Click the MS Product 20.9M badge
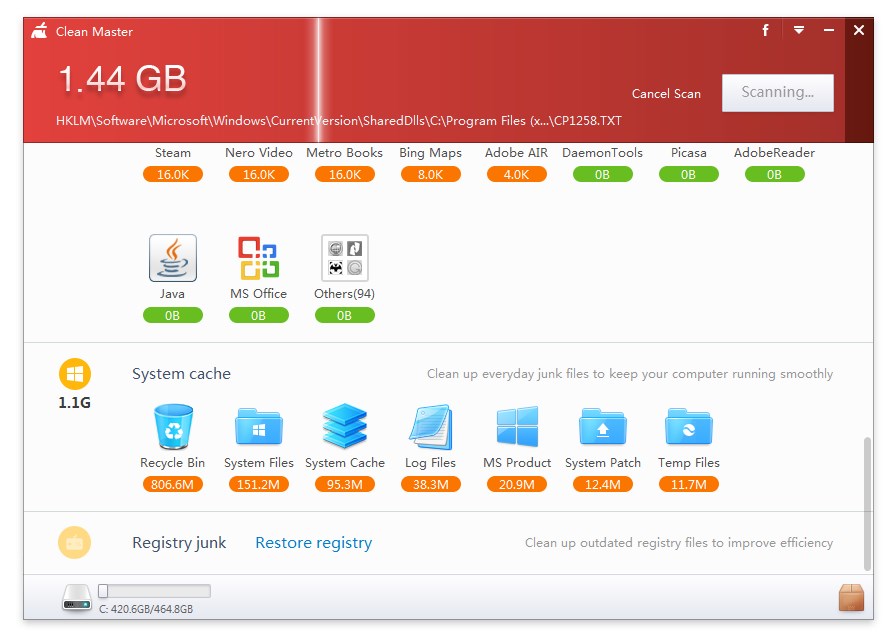The image size is (895, 637). [517, 484]
